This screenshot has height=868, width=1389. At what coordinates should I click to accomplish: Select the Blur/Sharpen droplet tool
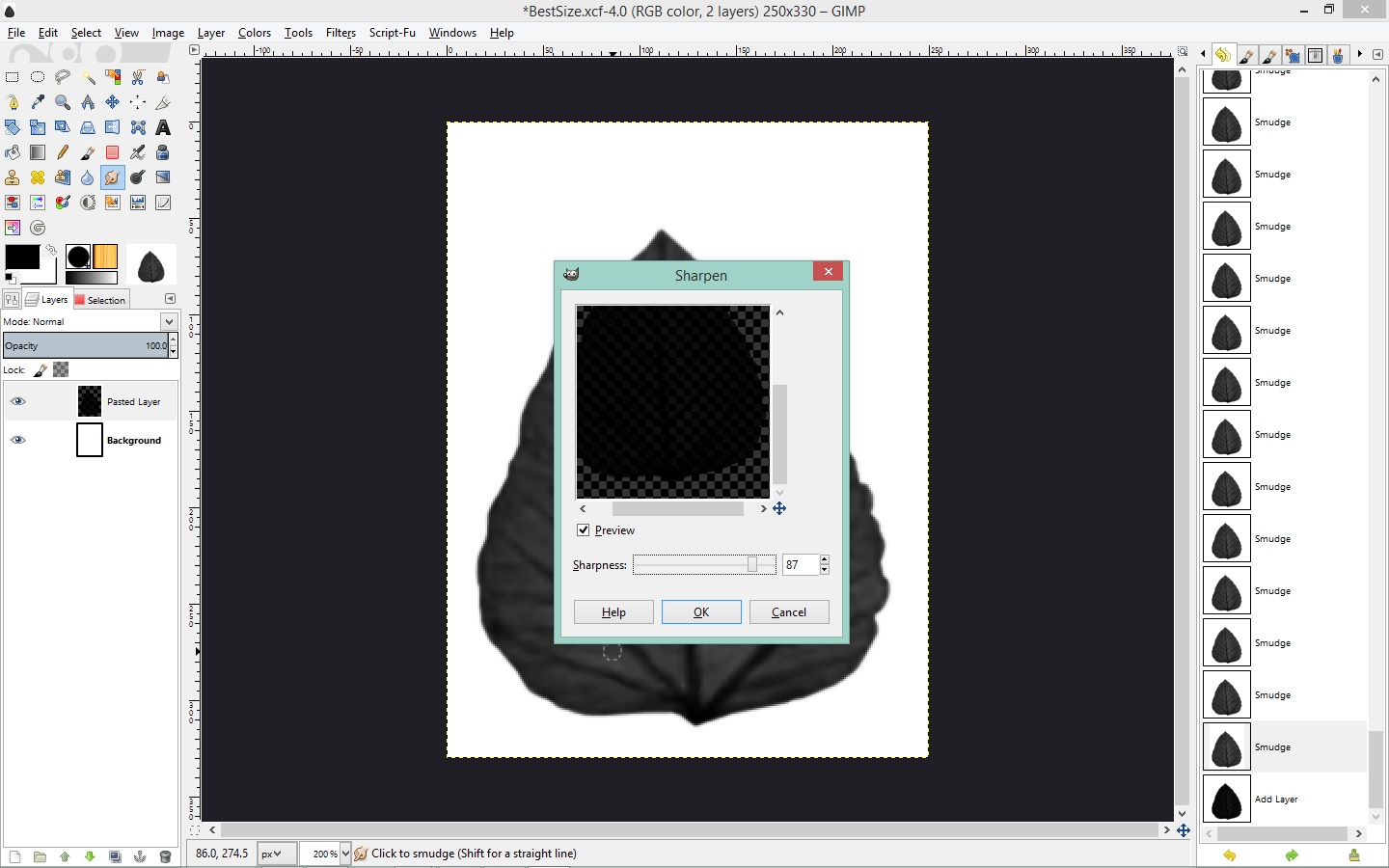tap(88, 177)
